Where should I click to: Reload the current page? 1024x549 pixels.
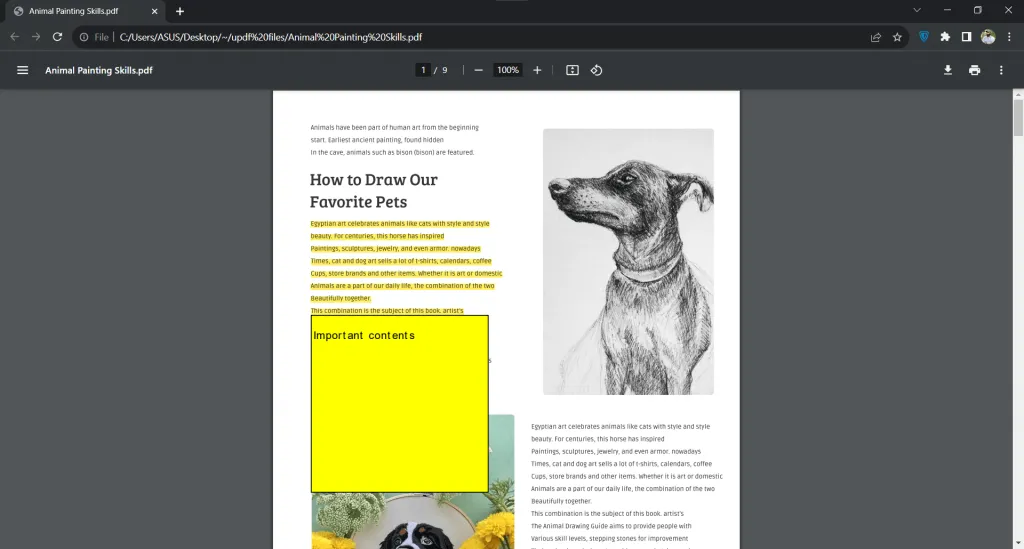58,37
